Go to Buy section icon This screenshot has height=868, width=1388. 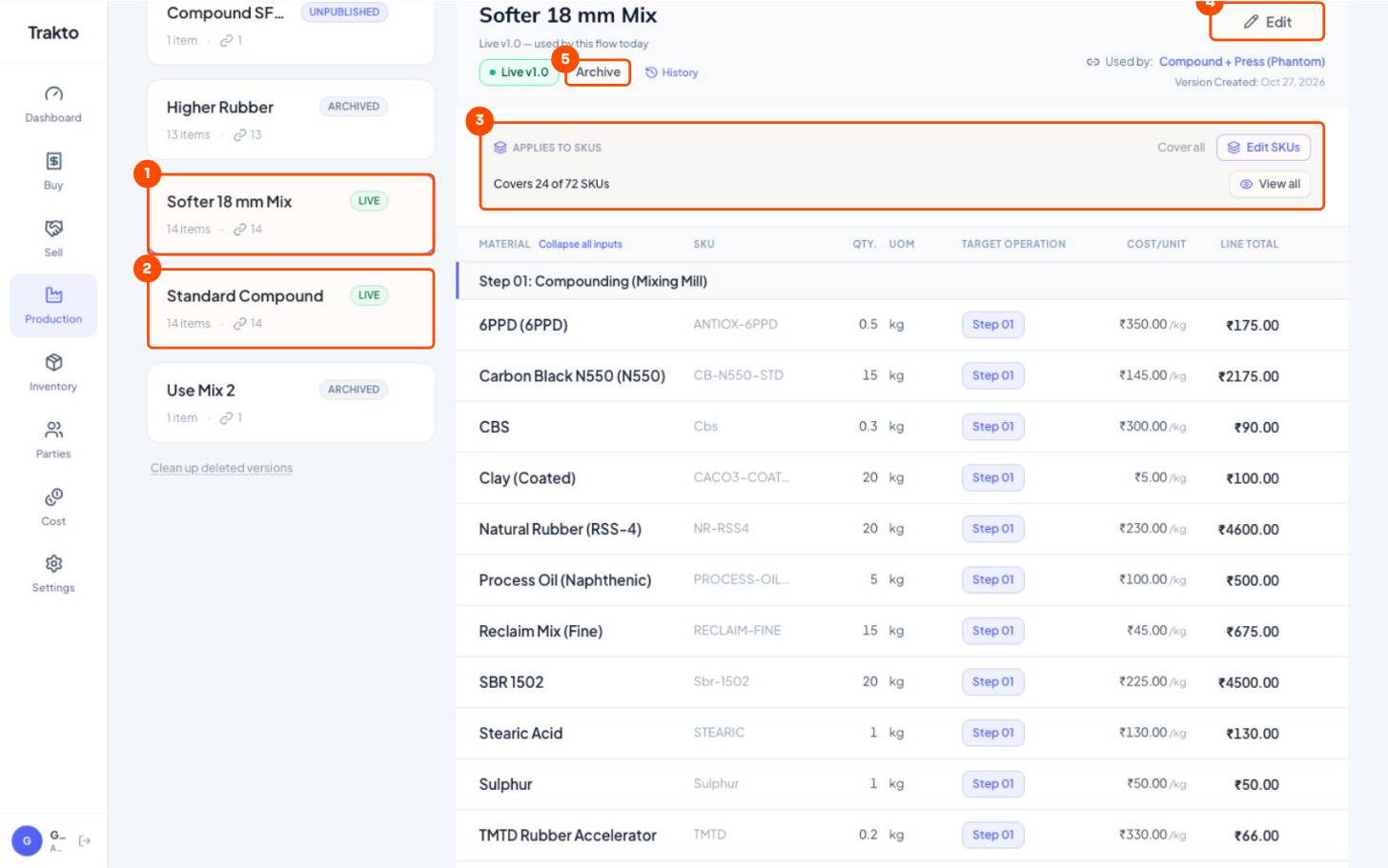[x=53, y=161]
